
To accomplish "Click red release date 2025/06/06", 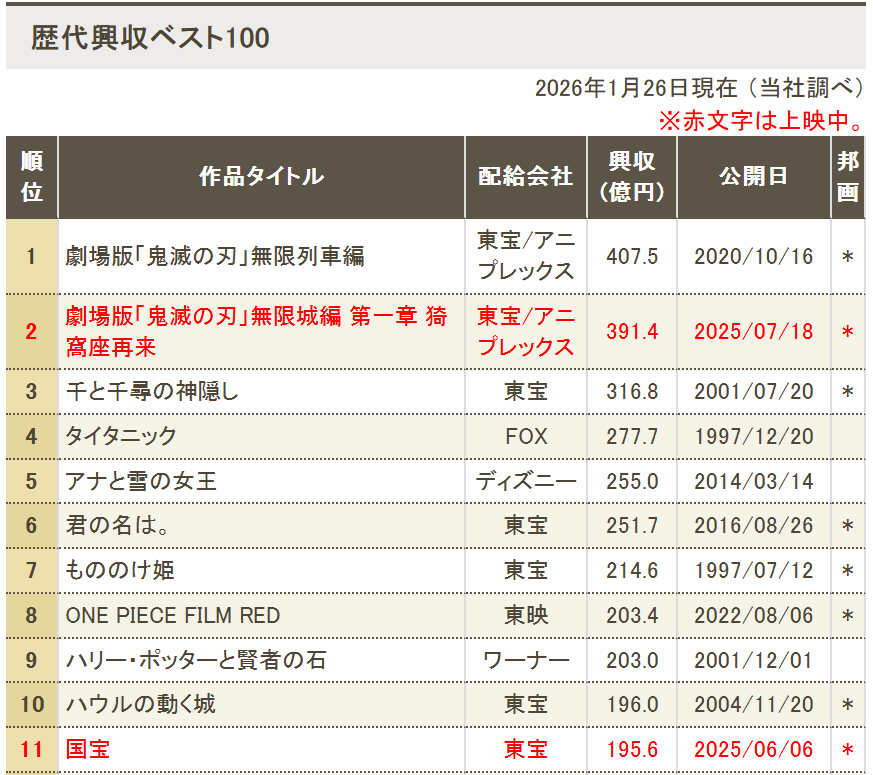I will click(x=753, y=750).
